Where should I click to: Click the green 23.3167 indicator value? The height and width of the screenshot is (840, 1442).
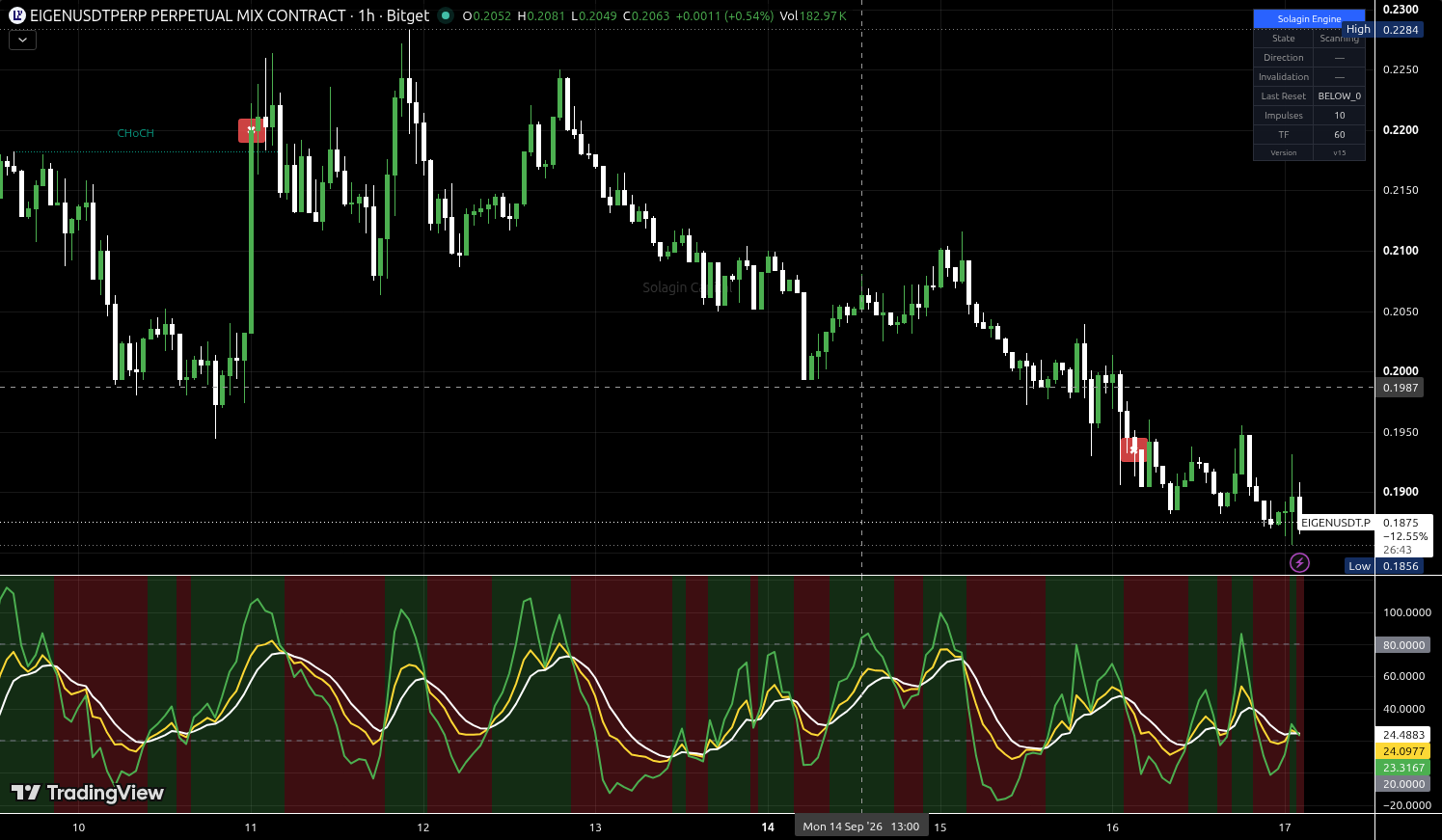click(1403, 768)
